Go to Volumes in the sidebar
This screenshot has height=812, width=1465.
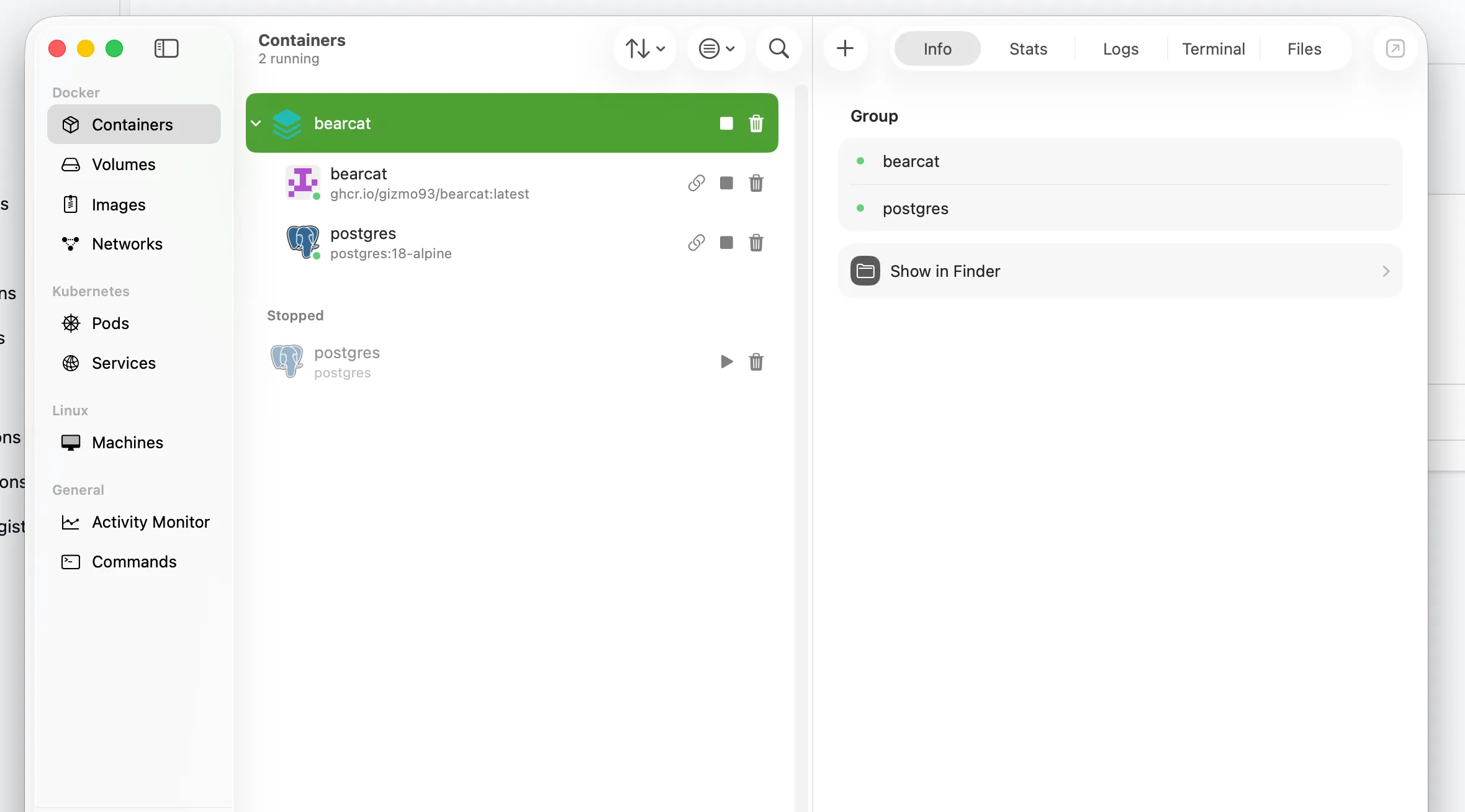point(134,164)
